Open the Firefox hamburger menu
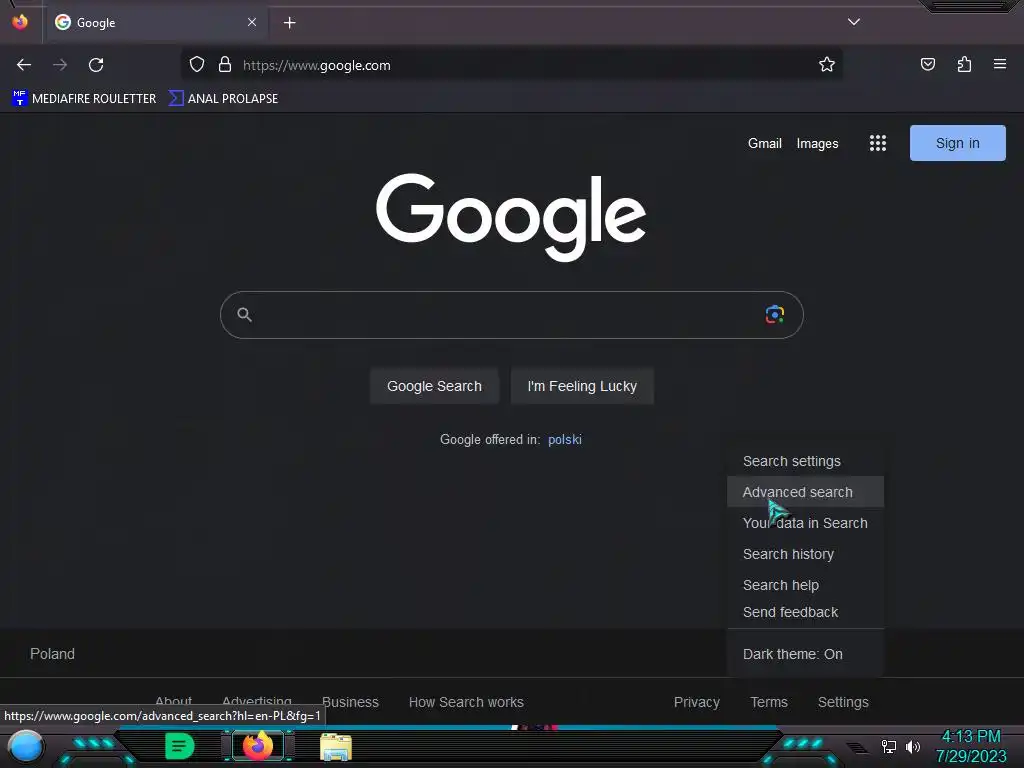 click(1000, 64)
